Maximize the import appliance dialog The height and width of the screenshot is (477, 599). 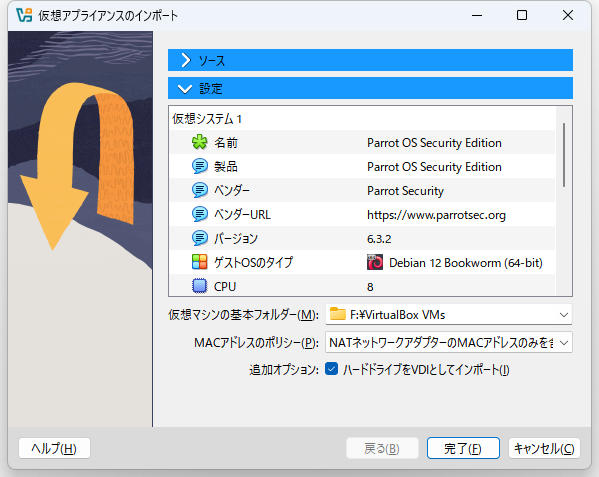tap(522, 15)
